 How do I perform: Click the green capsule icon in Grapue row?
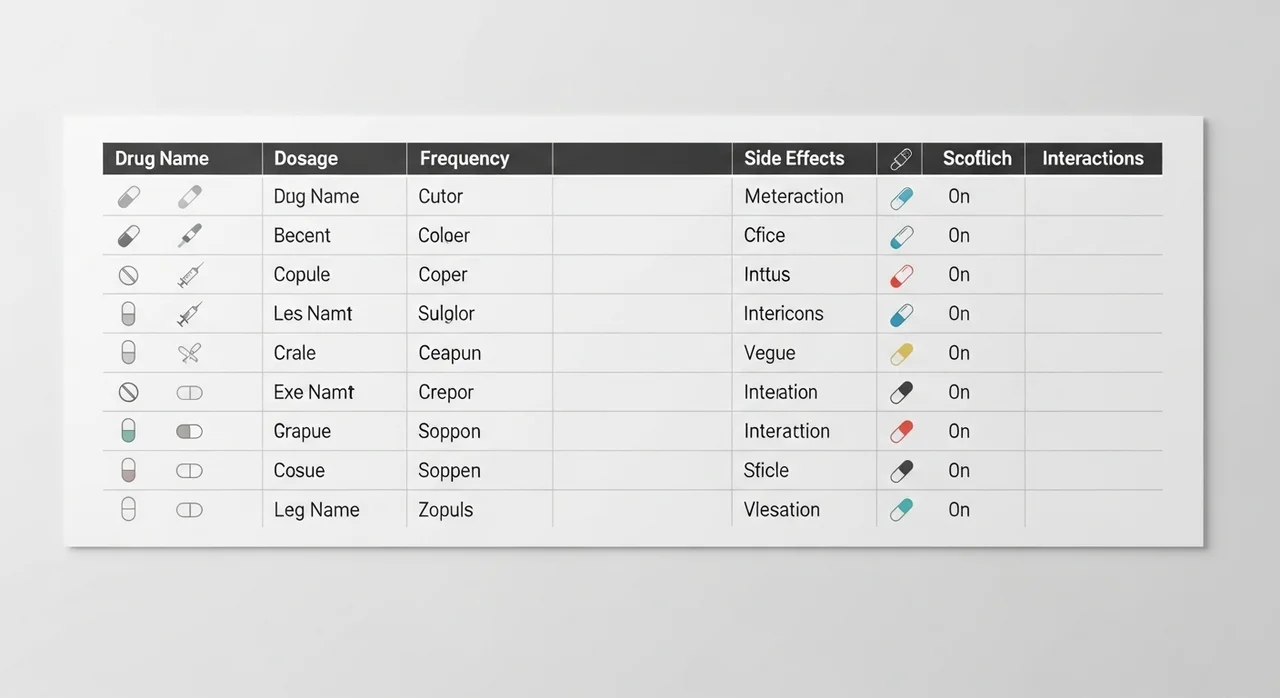coord(128,431)
